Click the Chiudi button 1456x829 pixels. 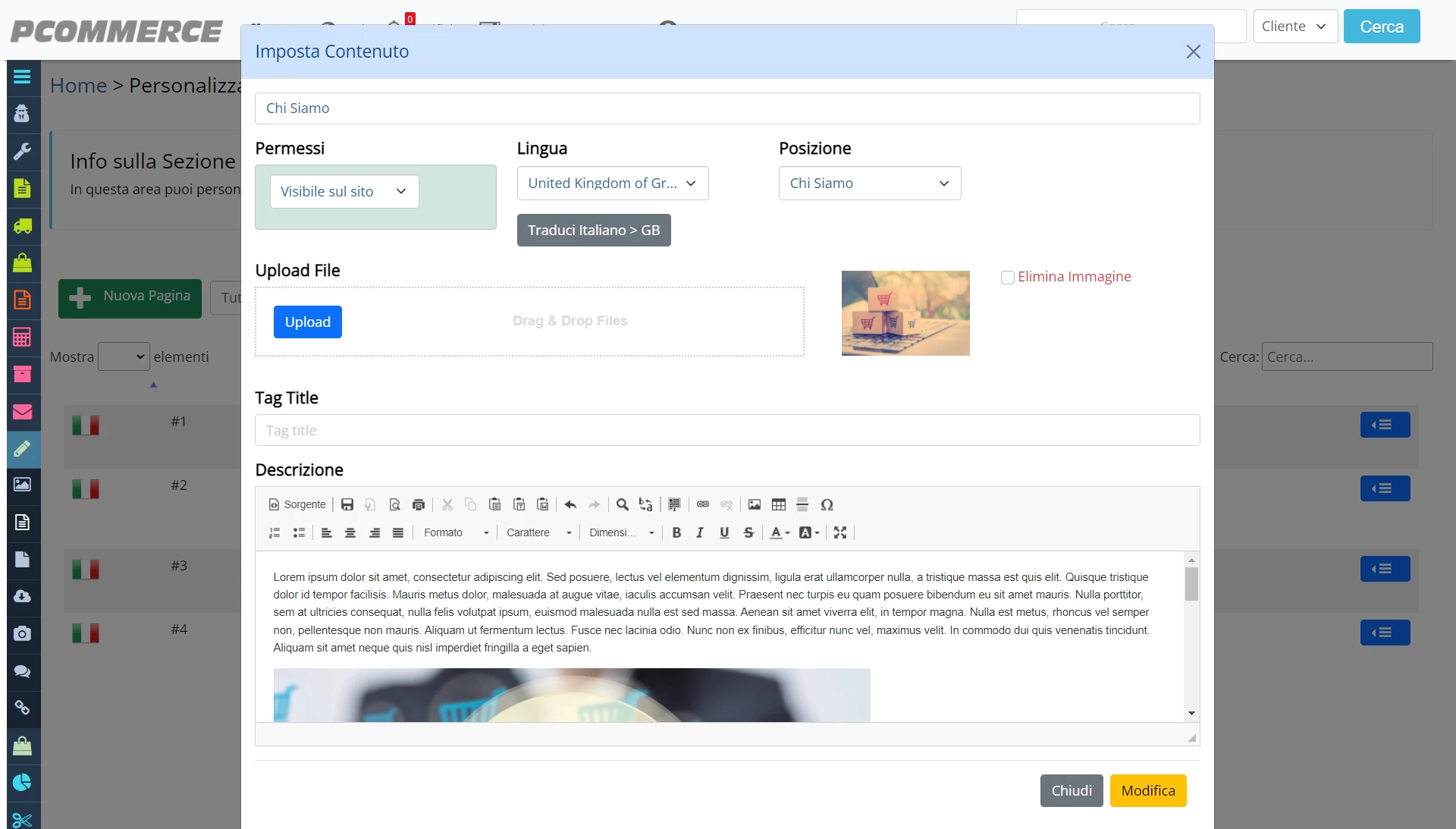(1072, 791)
